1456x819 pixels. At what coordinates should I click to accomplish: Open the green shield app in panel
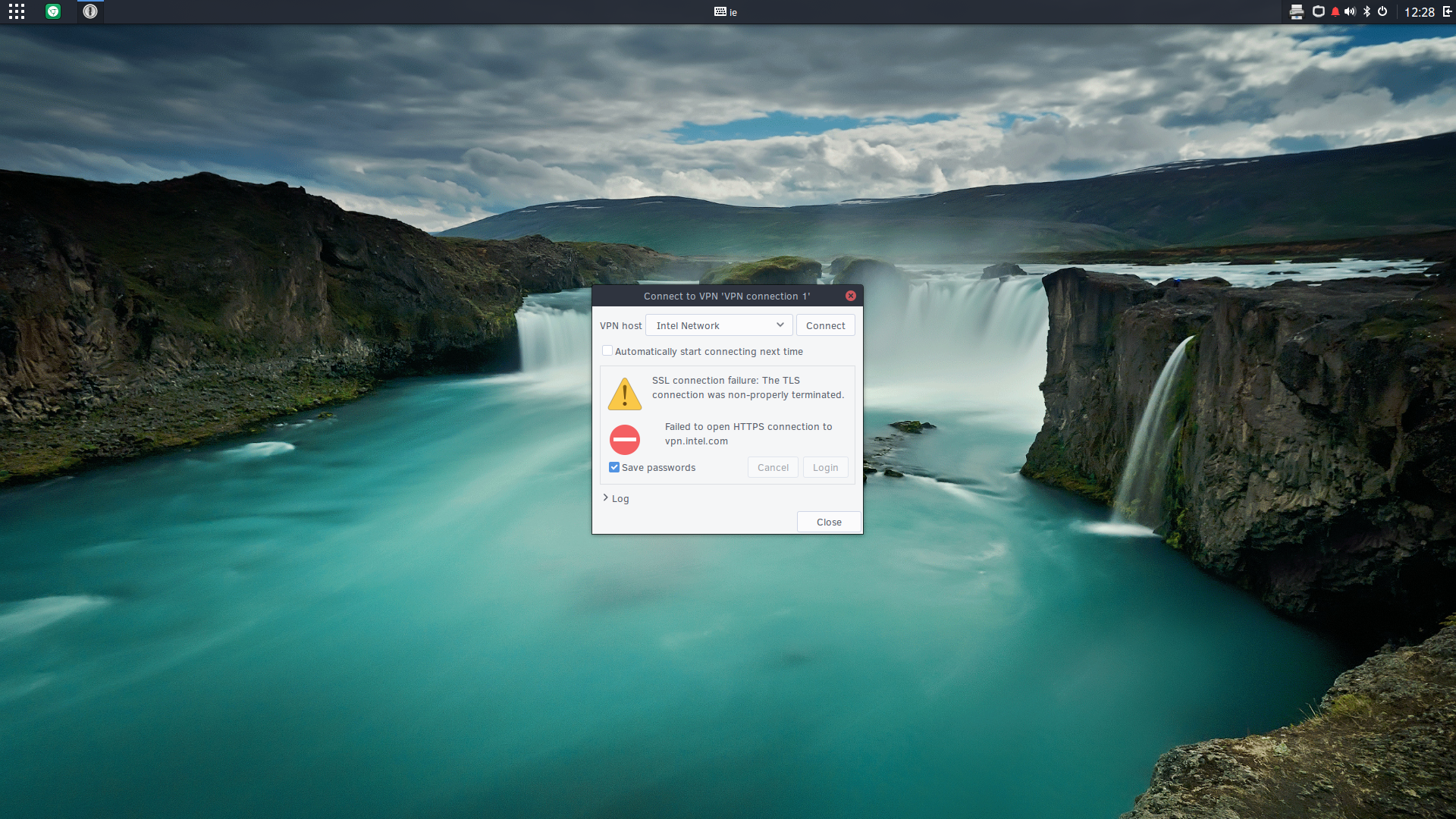tap(53, 11)
